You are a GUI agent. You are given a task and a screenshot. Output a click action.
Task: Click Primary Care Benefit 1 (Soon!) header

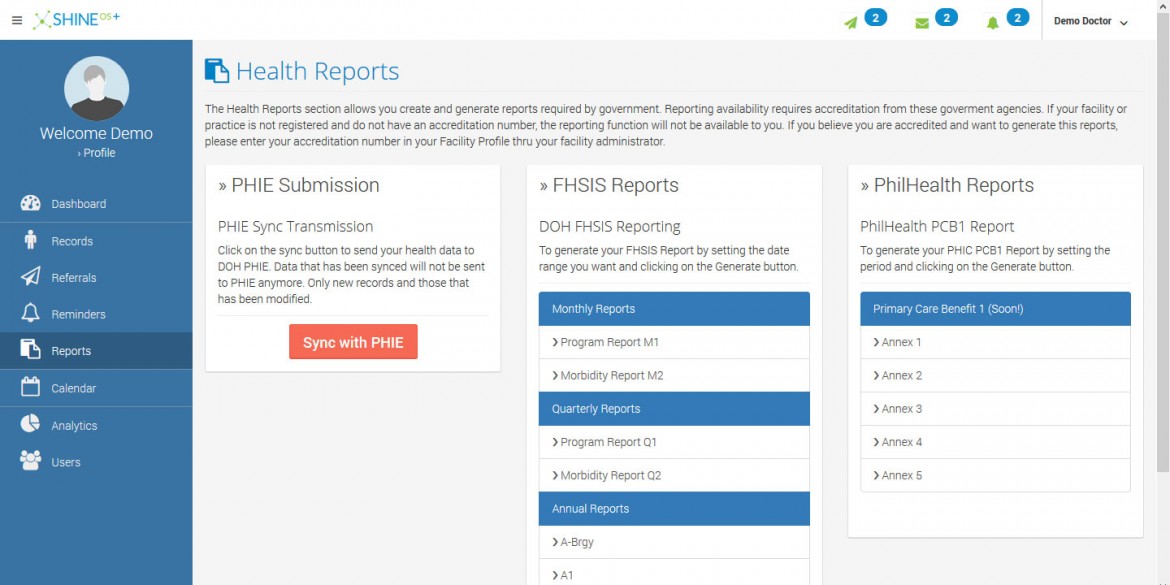(995, 309)
